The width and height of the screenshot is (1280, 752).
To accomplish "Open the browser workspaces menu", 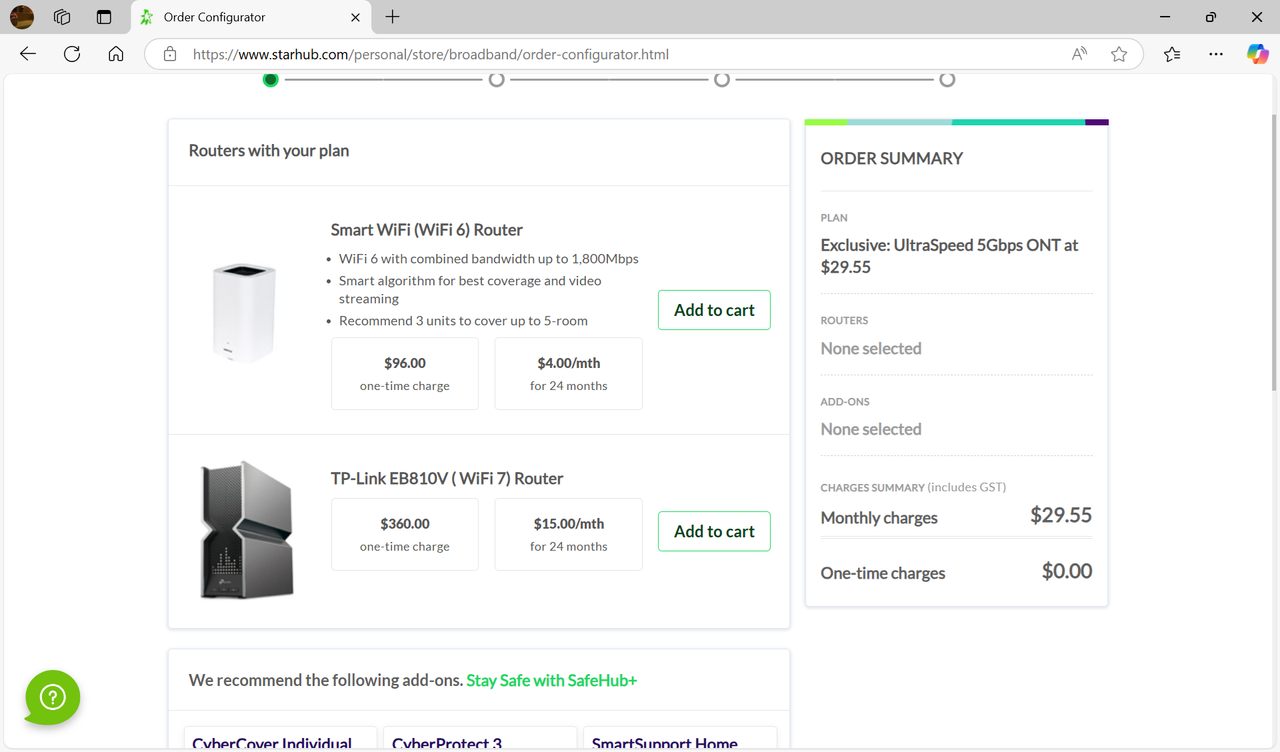I will pyautogui.click(x=61, y=17).
